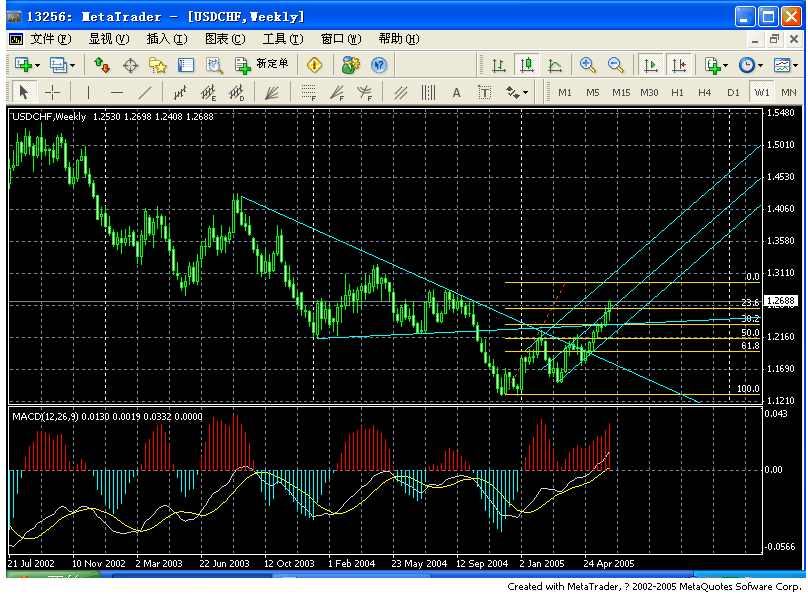This screenshot has height=594, width=808.
Task: Switch chart to line chart mode
Action: tap(555, 65)
